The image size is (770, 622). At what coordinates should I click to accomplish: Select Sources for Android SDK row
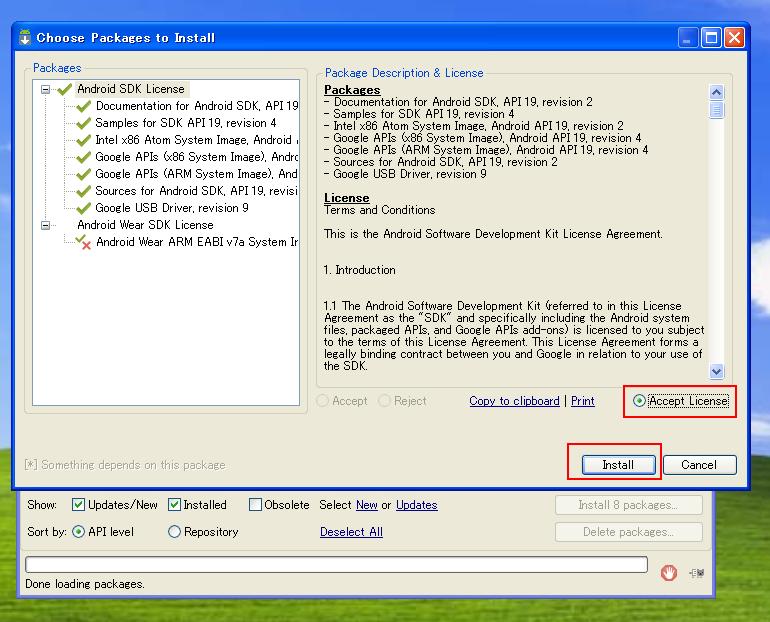[x=197, y=191]
